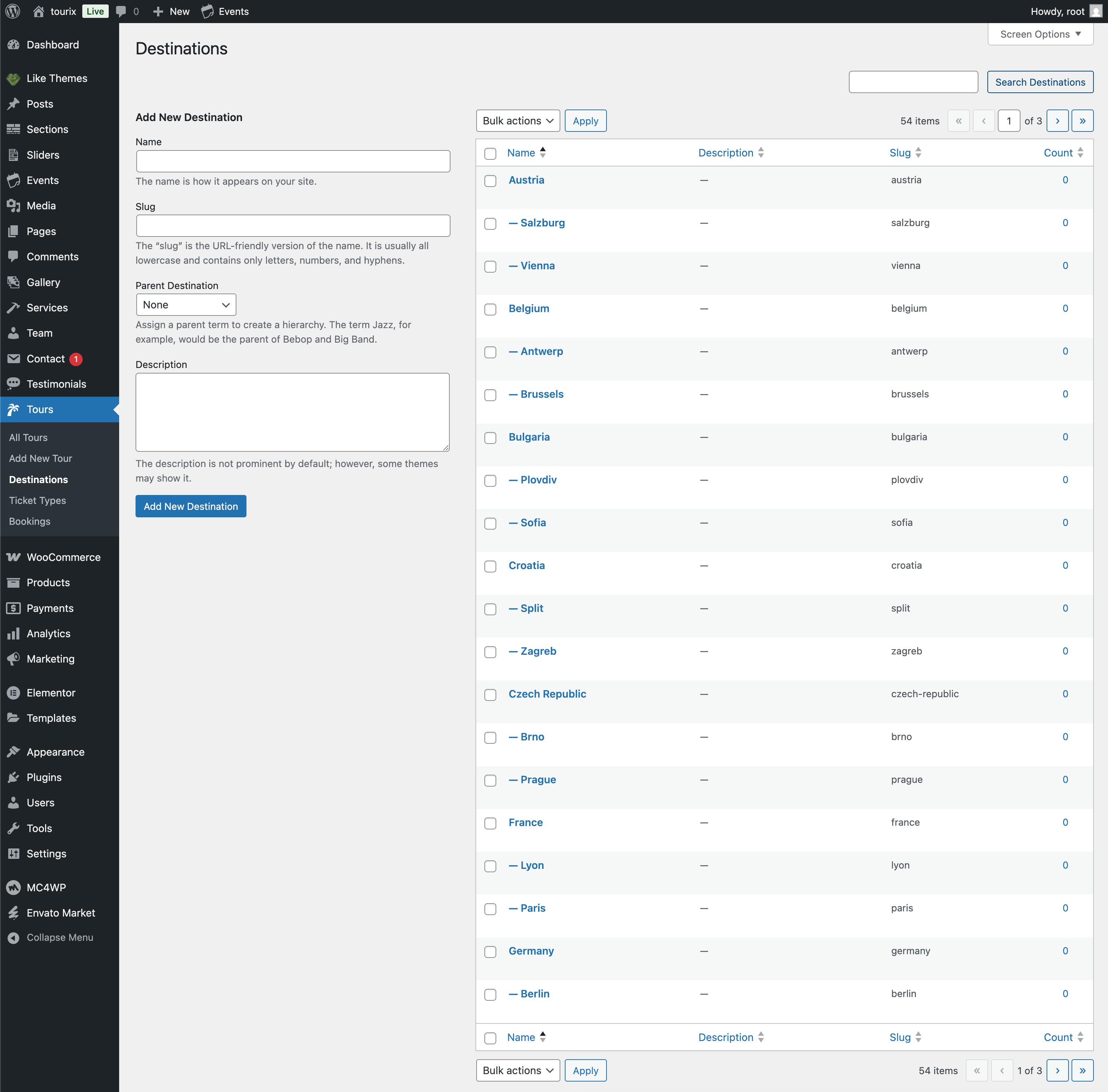This screenshot has height=1092, width=1108.
Task: Click the plus New icon in admin bar
Action: [158, 12]
